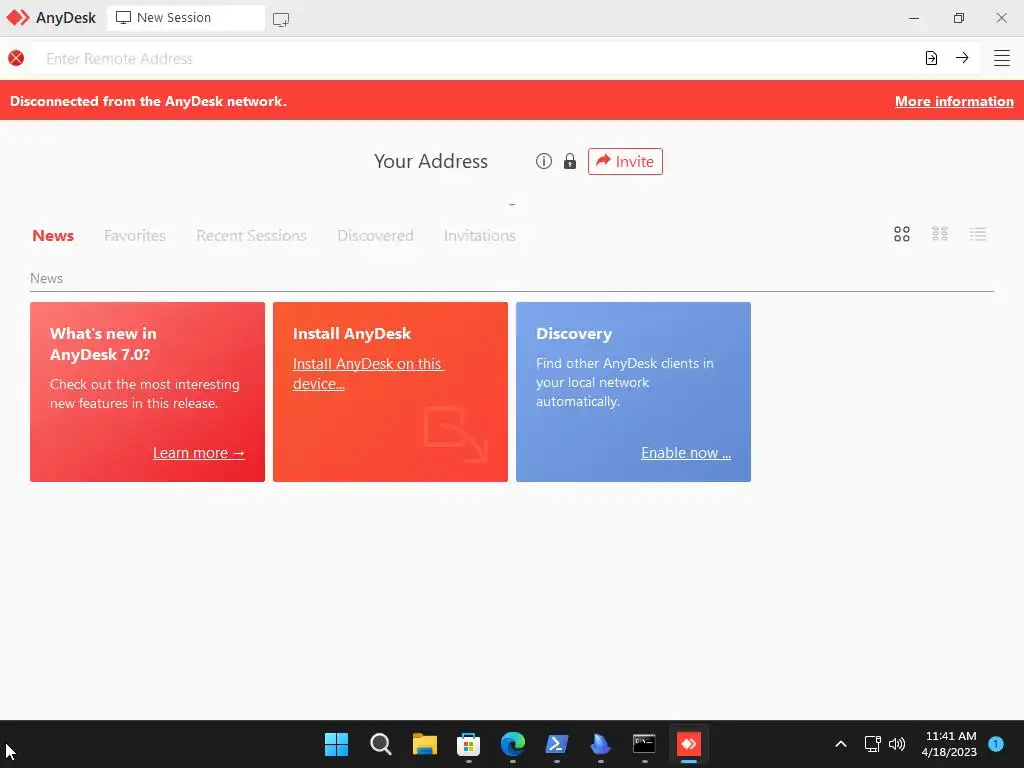
Task: Select list view icon
Action: click(978, 234)
